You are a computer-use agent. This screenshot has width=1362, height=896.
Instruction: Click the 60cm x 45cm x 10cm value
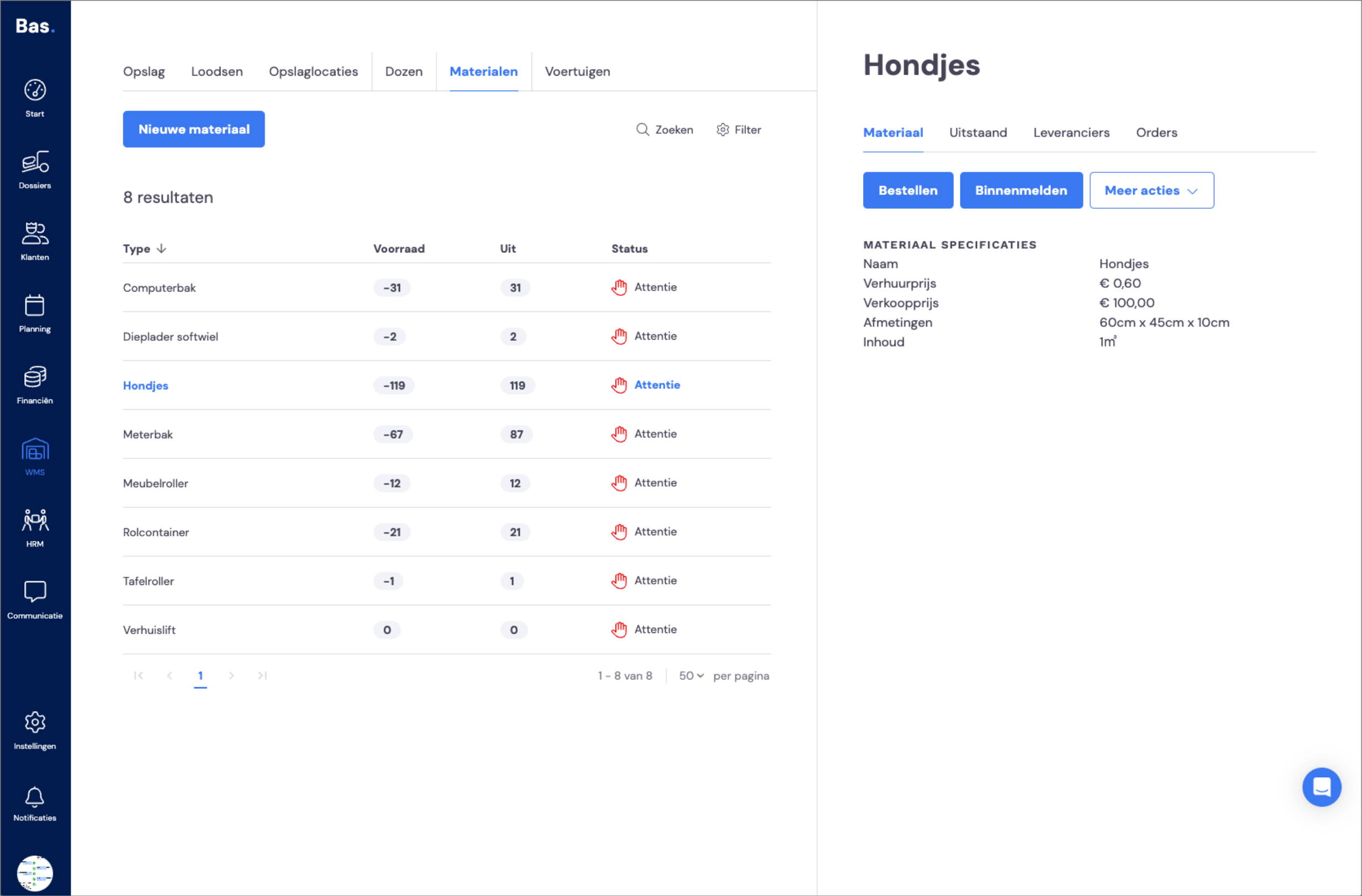click(x=1164, y=322)
